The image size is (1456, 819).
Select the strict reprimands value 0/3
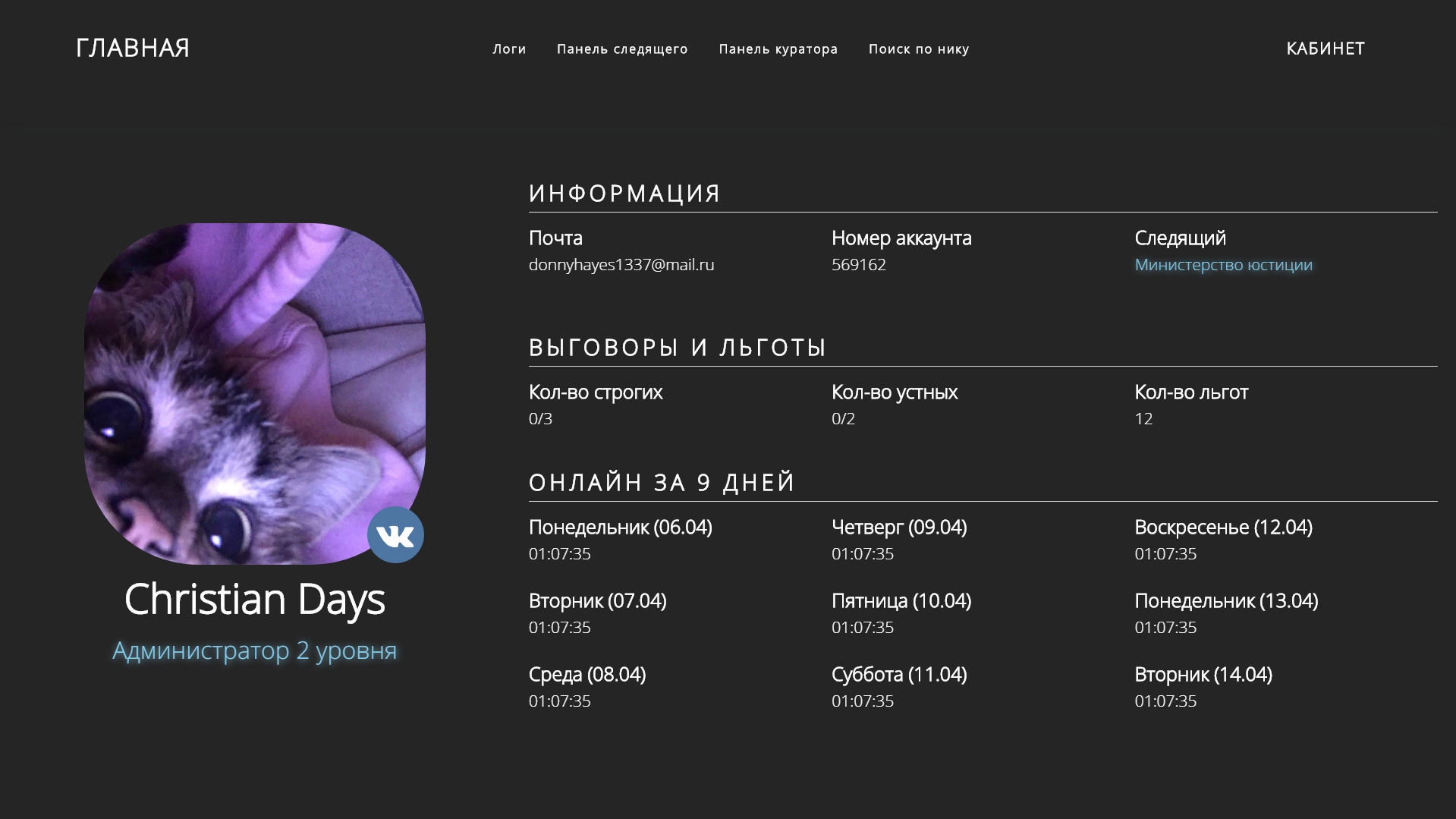pyautogui.click(x=540, y=419)
